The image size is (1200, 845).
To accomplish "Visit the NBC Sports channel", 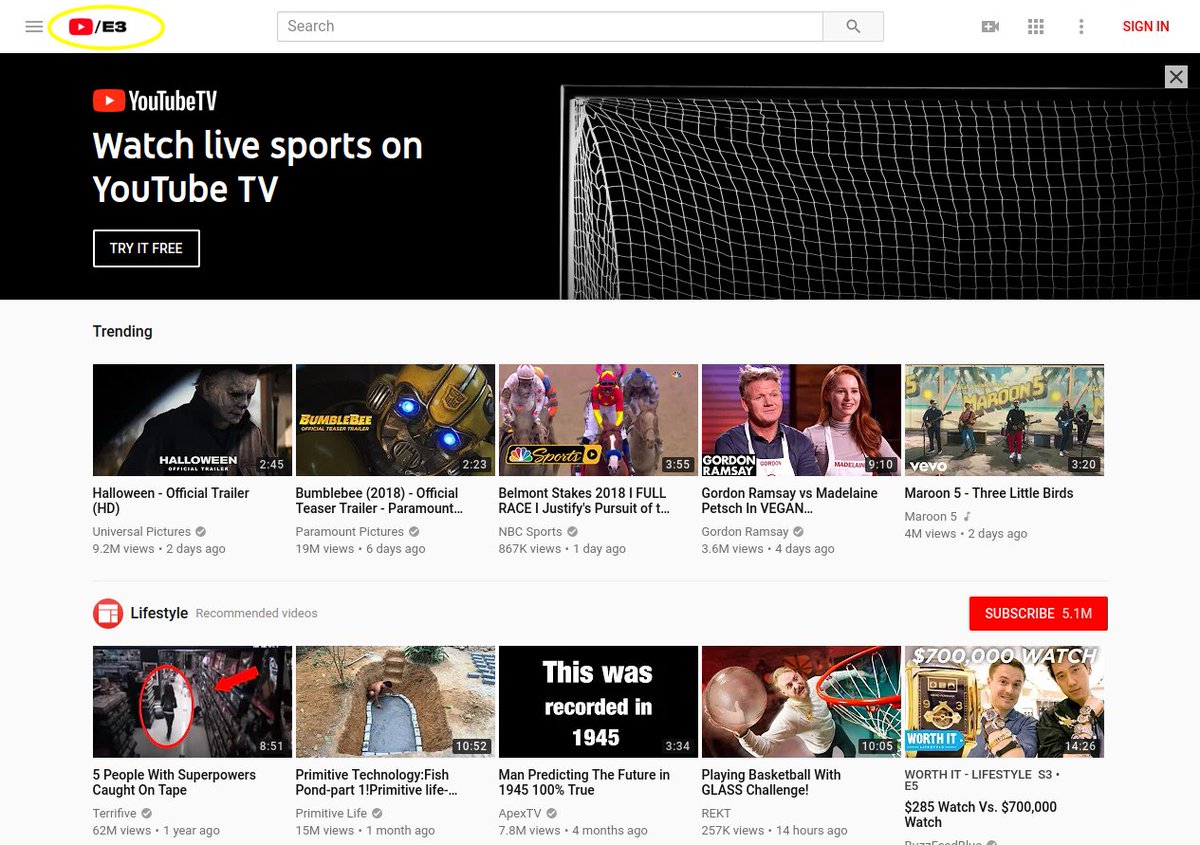I will (x=531, y=532).
